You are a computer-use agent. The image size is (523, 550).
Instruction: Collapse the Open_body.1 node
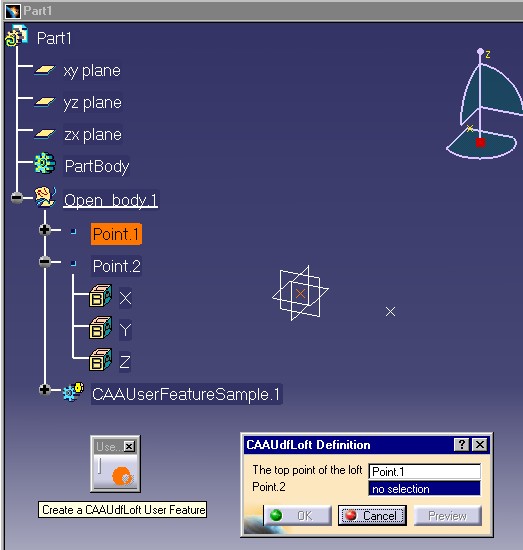click(x=16, y=198)
